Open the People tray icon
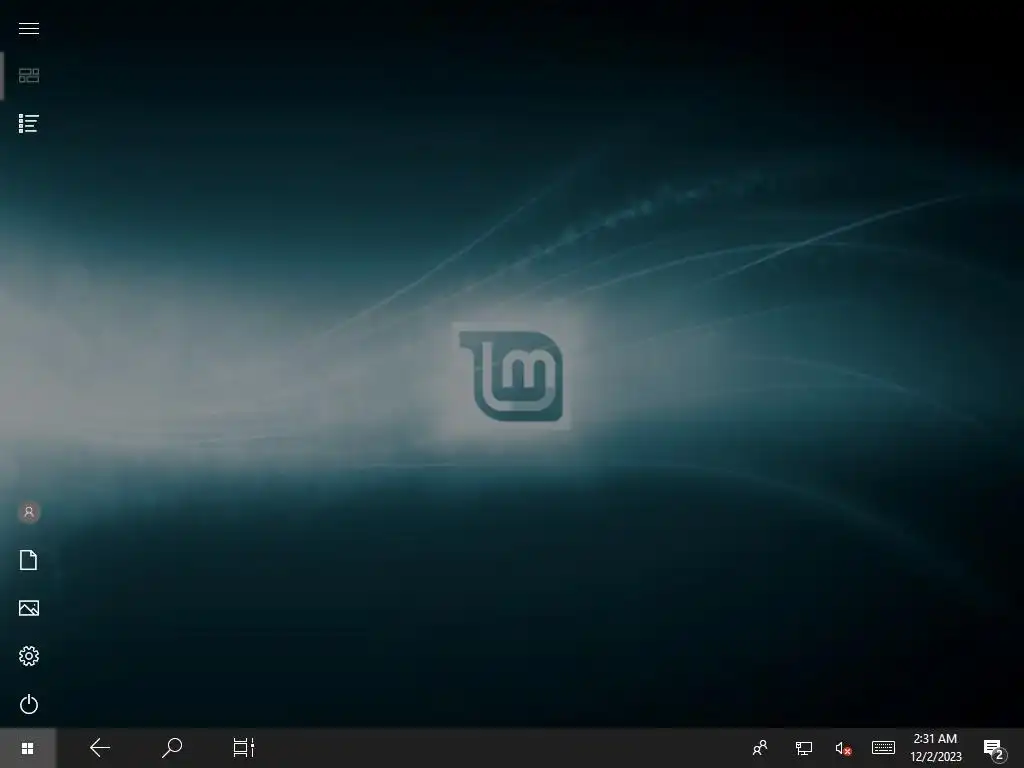The image size is (1024, 768). (760, 748)
